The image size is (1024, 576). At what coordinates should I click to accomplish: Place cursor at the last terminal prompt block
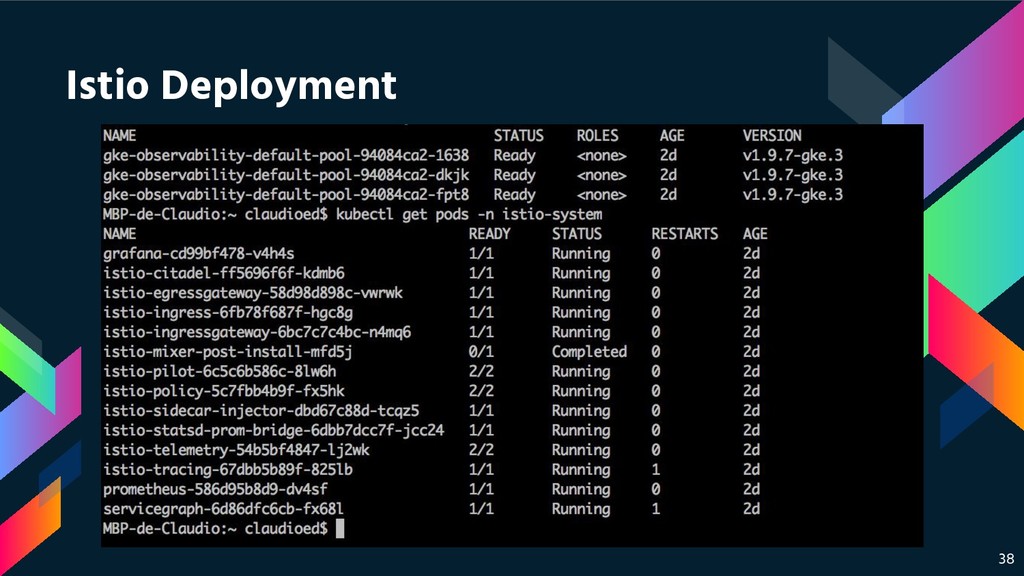tap(340, 528)
